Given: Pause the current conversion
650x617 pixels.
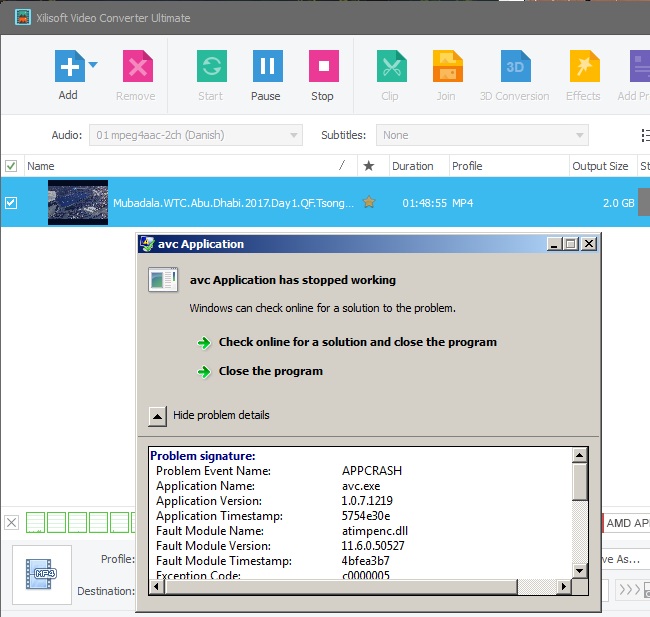Looking at the screenshot, I should tap(268, 66).
